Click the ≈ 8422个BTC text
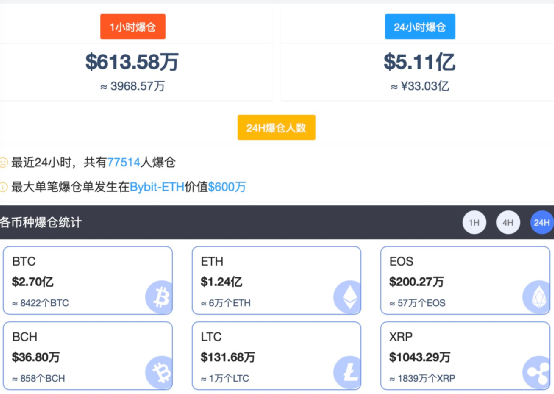This screenshot has height=394, width=554. pyautogui.click(x=41, y=303)
